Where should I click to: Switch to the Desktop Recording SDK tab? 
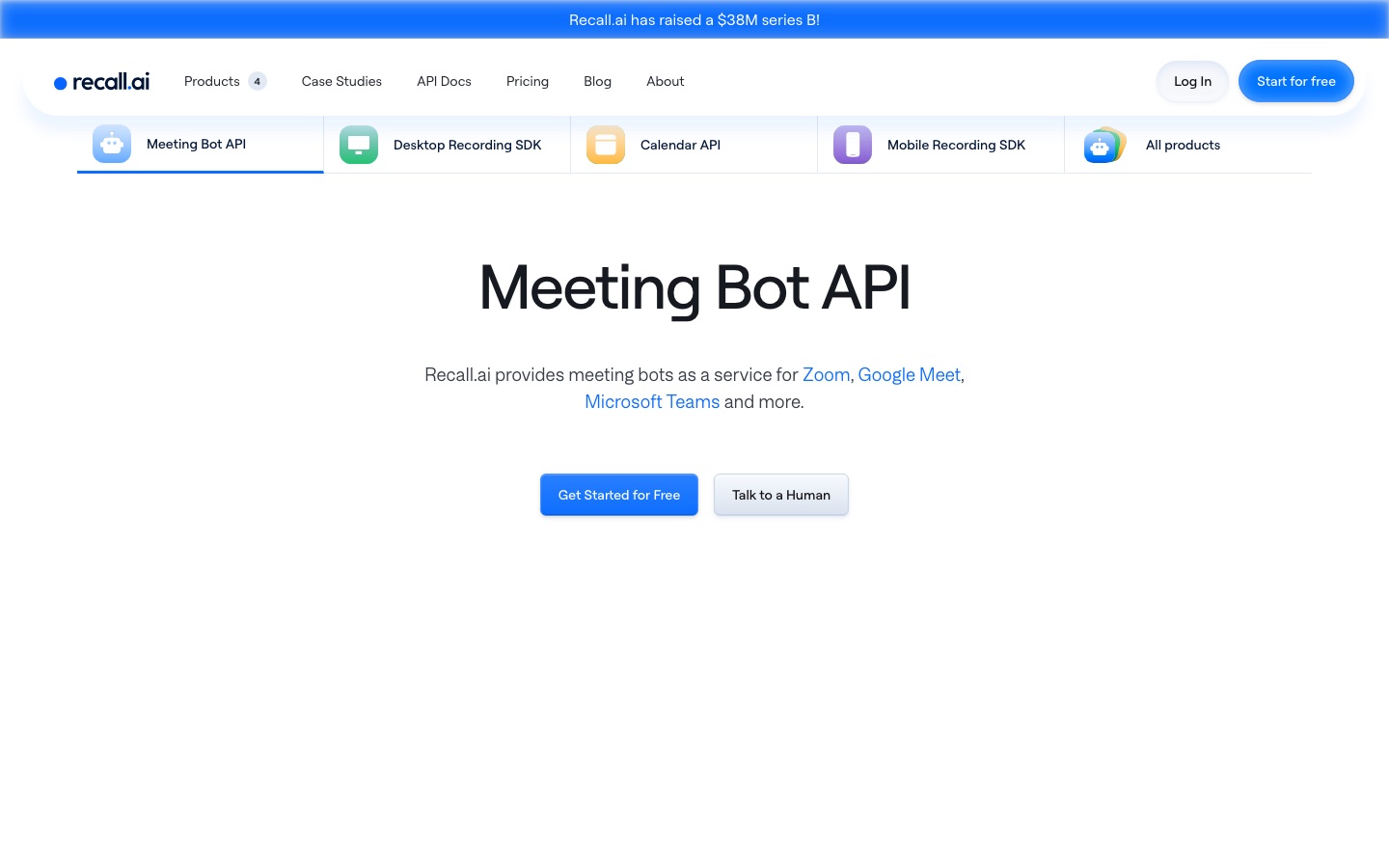tap(448, 145)
